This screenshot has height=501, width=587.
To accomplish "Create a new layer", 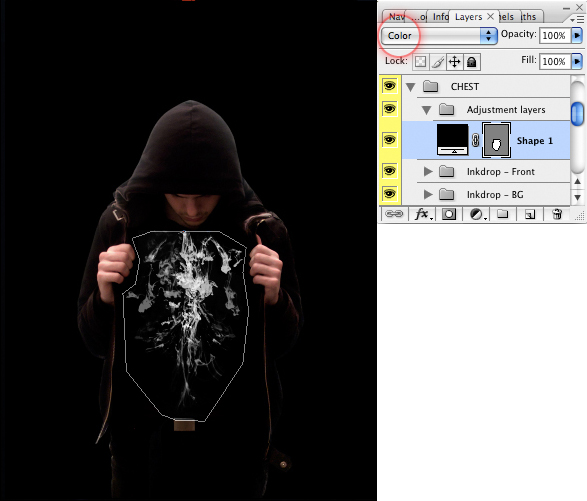I will tap(530, 214).
